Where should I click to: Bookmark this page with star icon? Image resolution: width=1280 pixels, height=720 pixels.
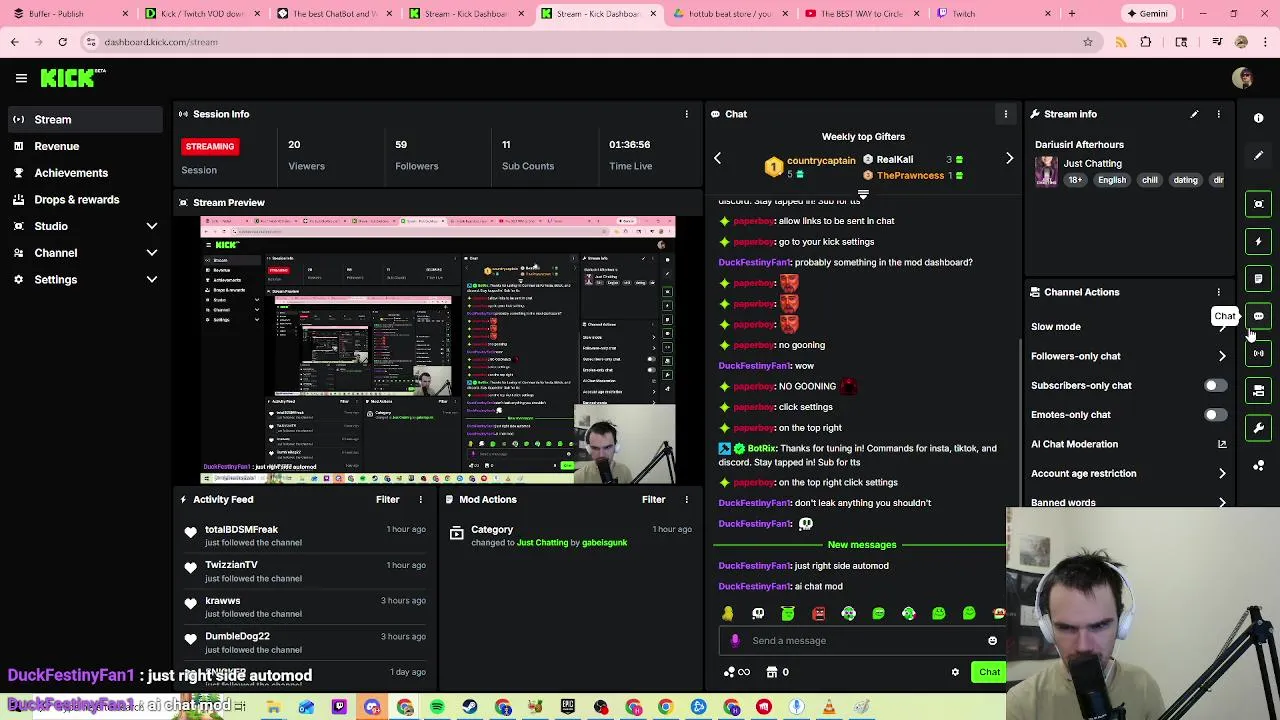point(1088,42)
